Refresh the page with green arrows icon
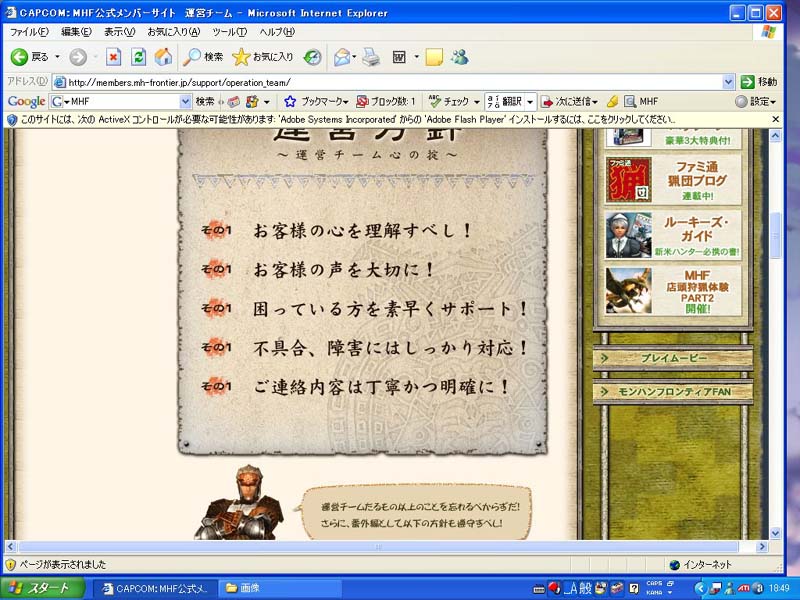800x600 pixels. pyautogui.click(x=138, y=57)
